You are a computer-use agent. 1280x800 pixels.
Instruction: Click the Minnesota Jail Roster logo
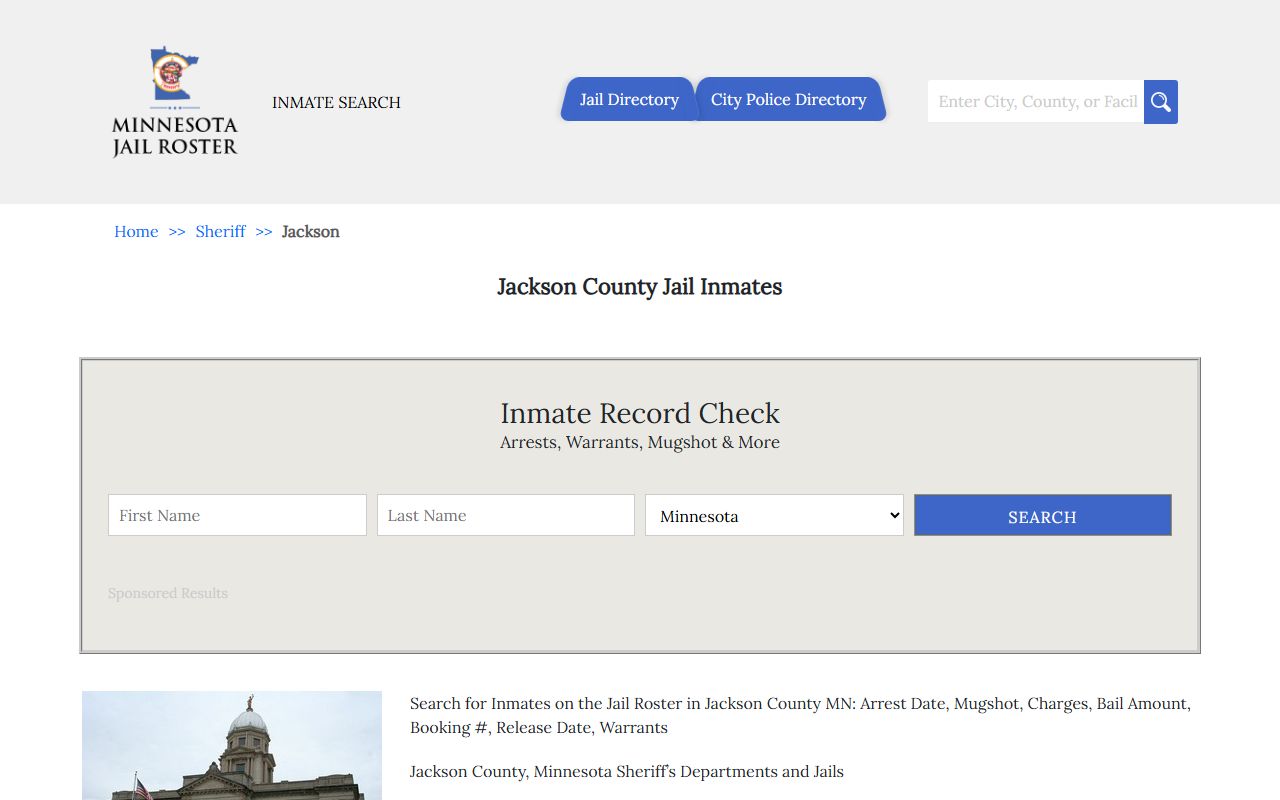click(175, 102)
